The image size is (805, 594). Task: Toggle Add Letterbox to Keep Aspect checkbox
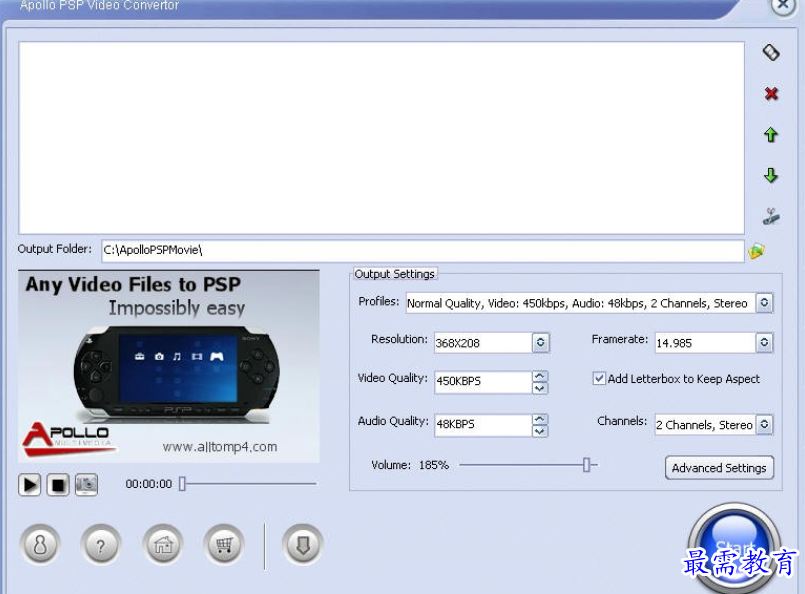coord(599,378)
